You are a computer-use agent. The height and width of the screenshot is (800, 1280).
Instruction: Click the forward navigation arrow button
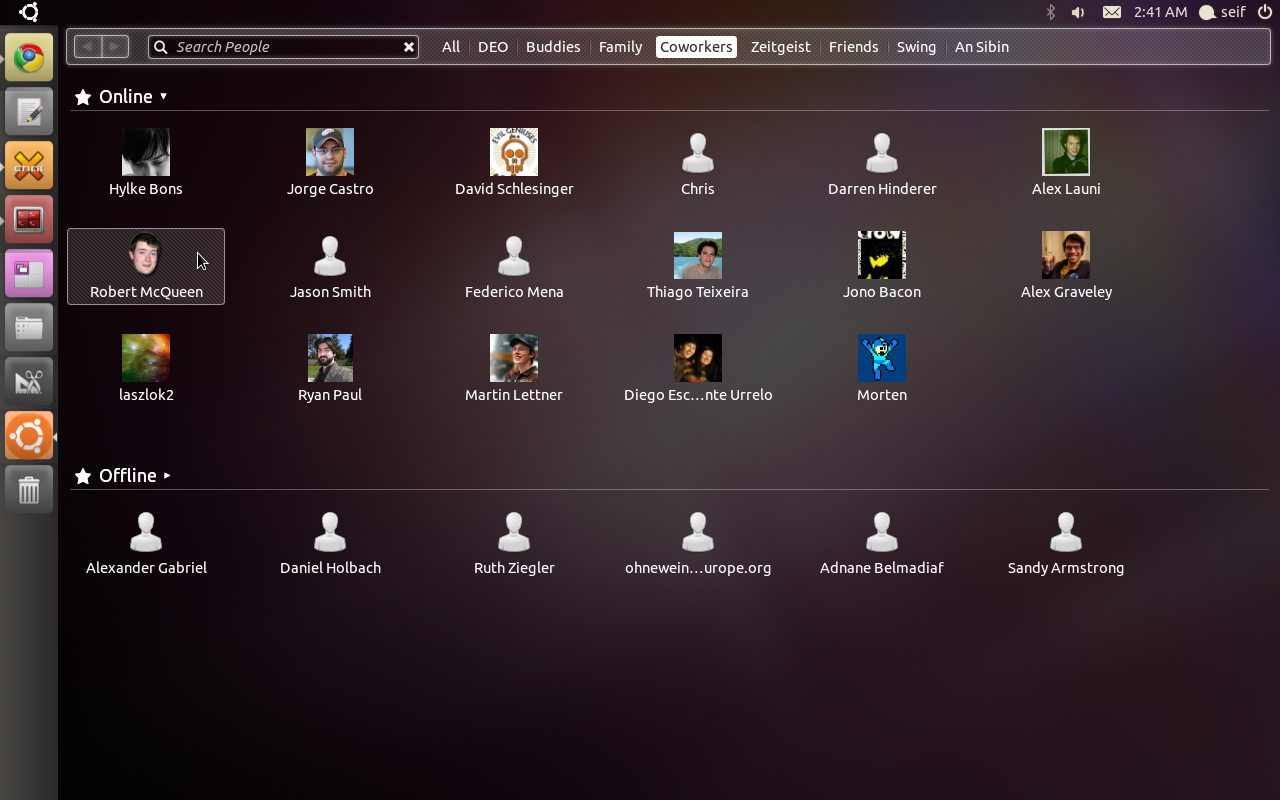tap(115, 47)
